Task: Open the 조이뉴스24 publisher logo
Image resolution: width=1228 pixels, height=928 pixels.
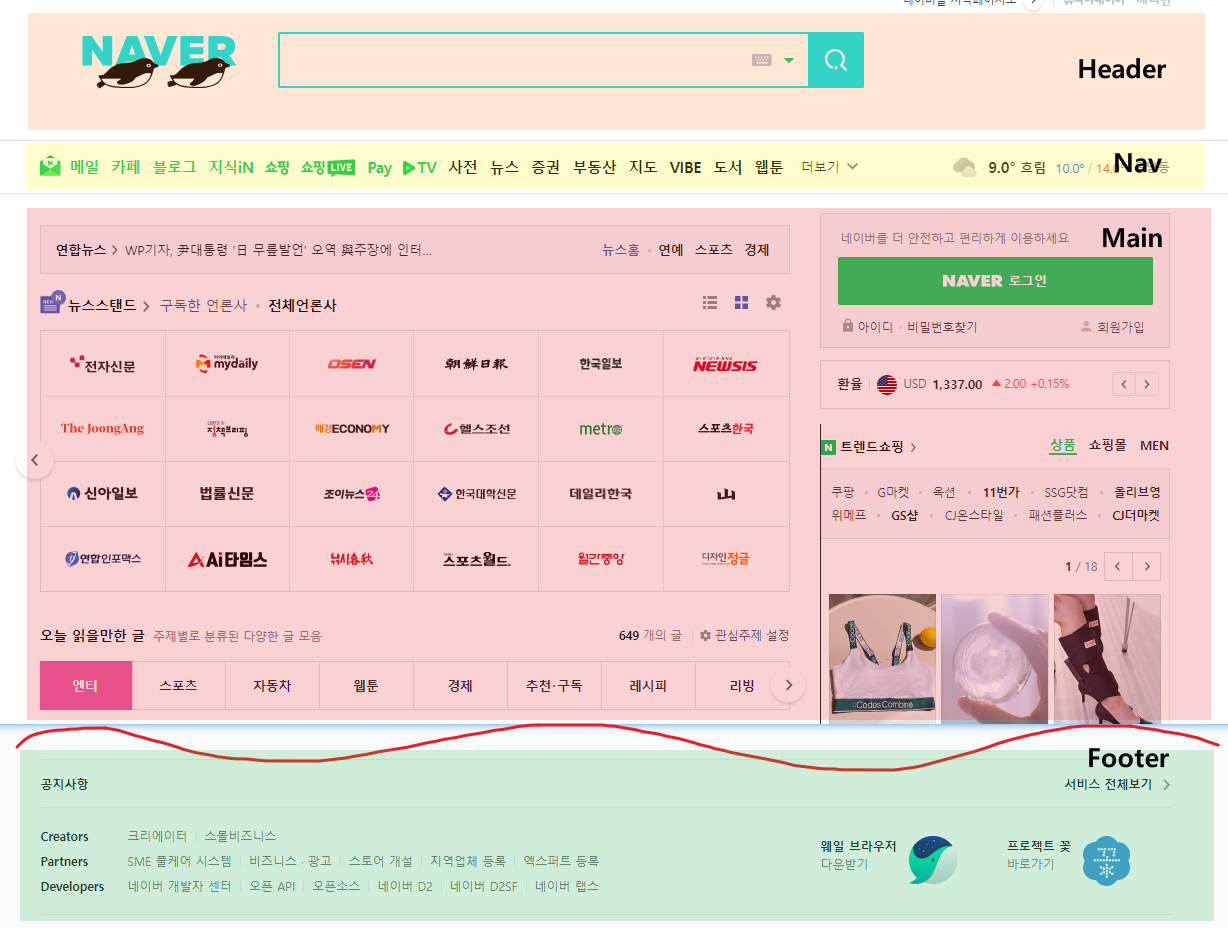Action: 352,494
